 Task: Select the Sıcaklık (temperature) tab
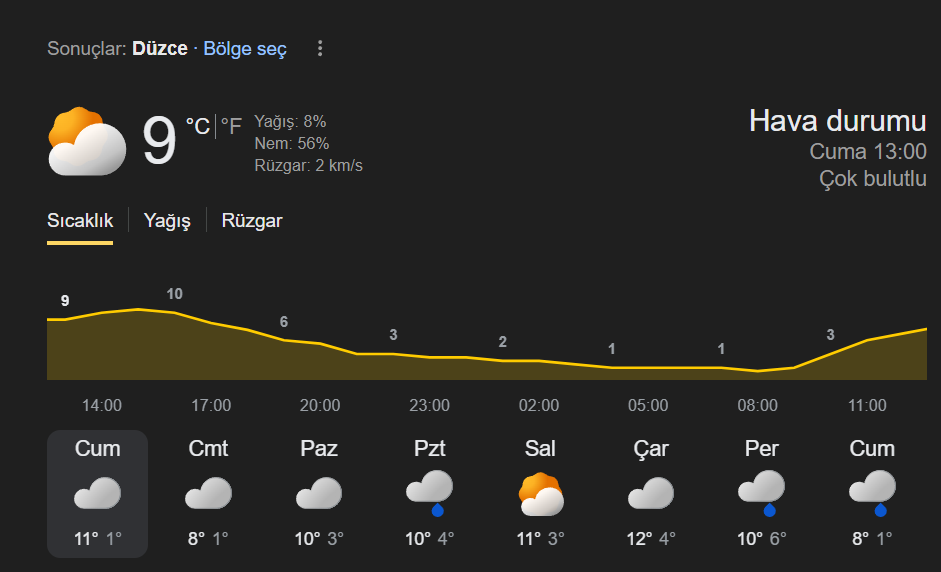tap(80, 221)
